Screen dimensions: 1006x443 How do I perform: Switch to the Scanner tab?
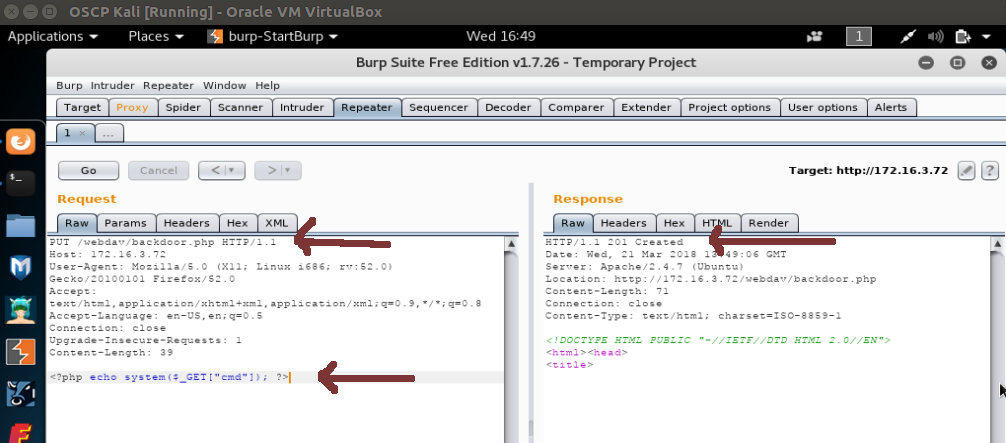[x=241, y=107]
